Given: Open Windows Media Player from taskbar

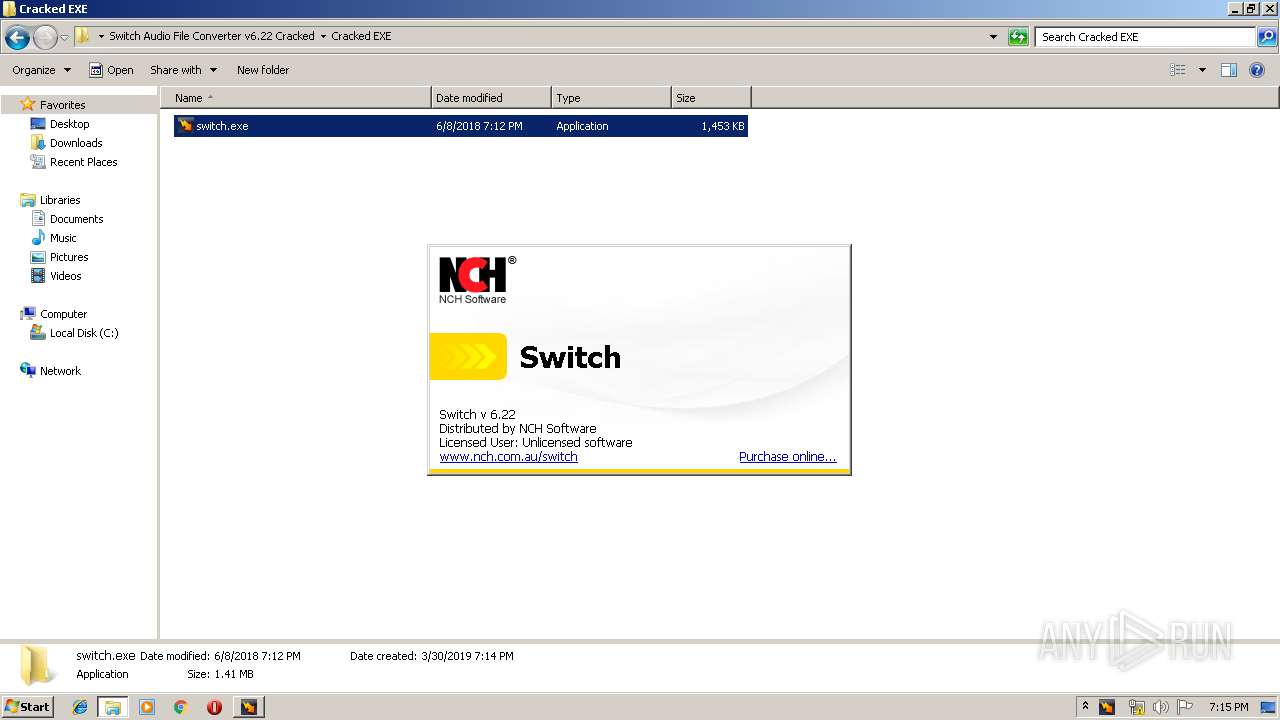Looking at the screenshot, I should pos(147,707).
